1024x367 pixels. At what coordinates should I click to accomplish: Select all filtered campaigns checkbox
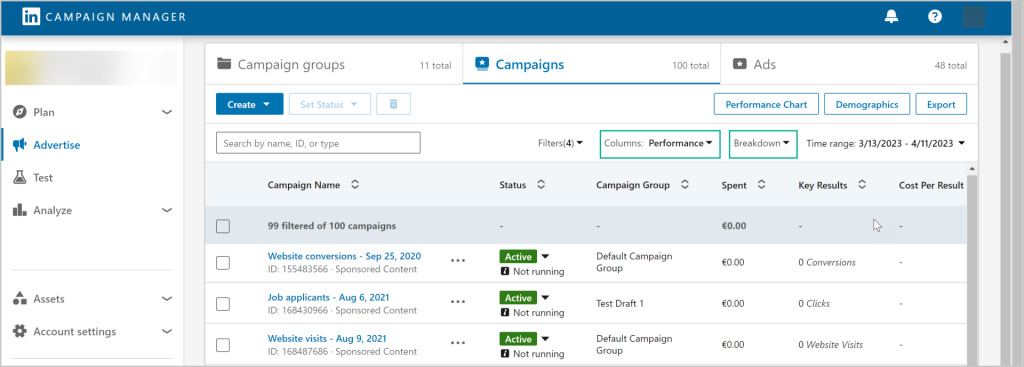[223, 226]
